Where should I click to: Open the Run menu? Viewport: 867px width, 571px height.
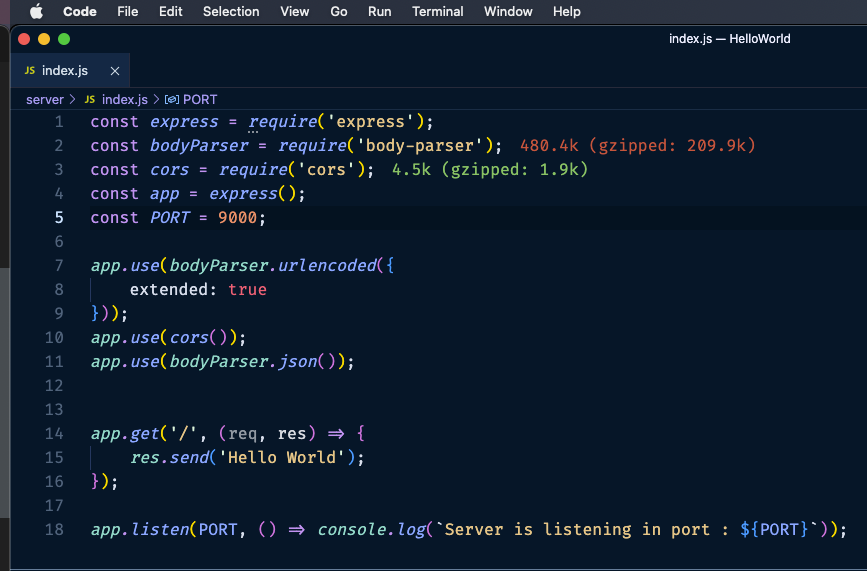click(380, 12)
